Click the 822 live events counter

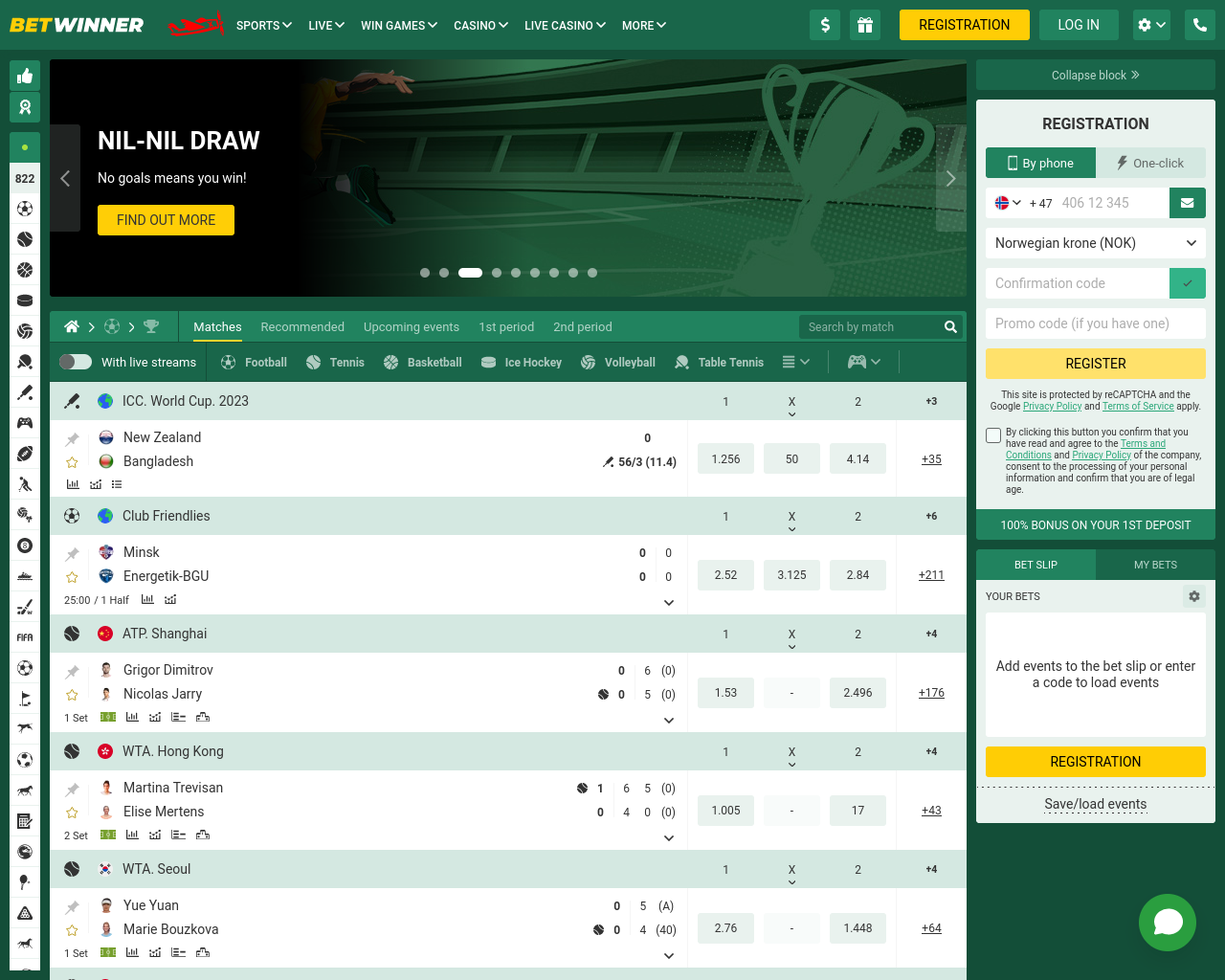click(25, 178)
